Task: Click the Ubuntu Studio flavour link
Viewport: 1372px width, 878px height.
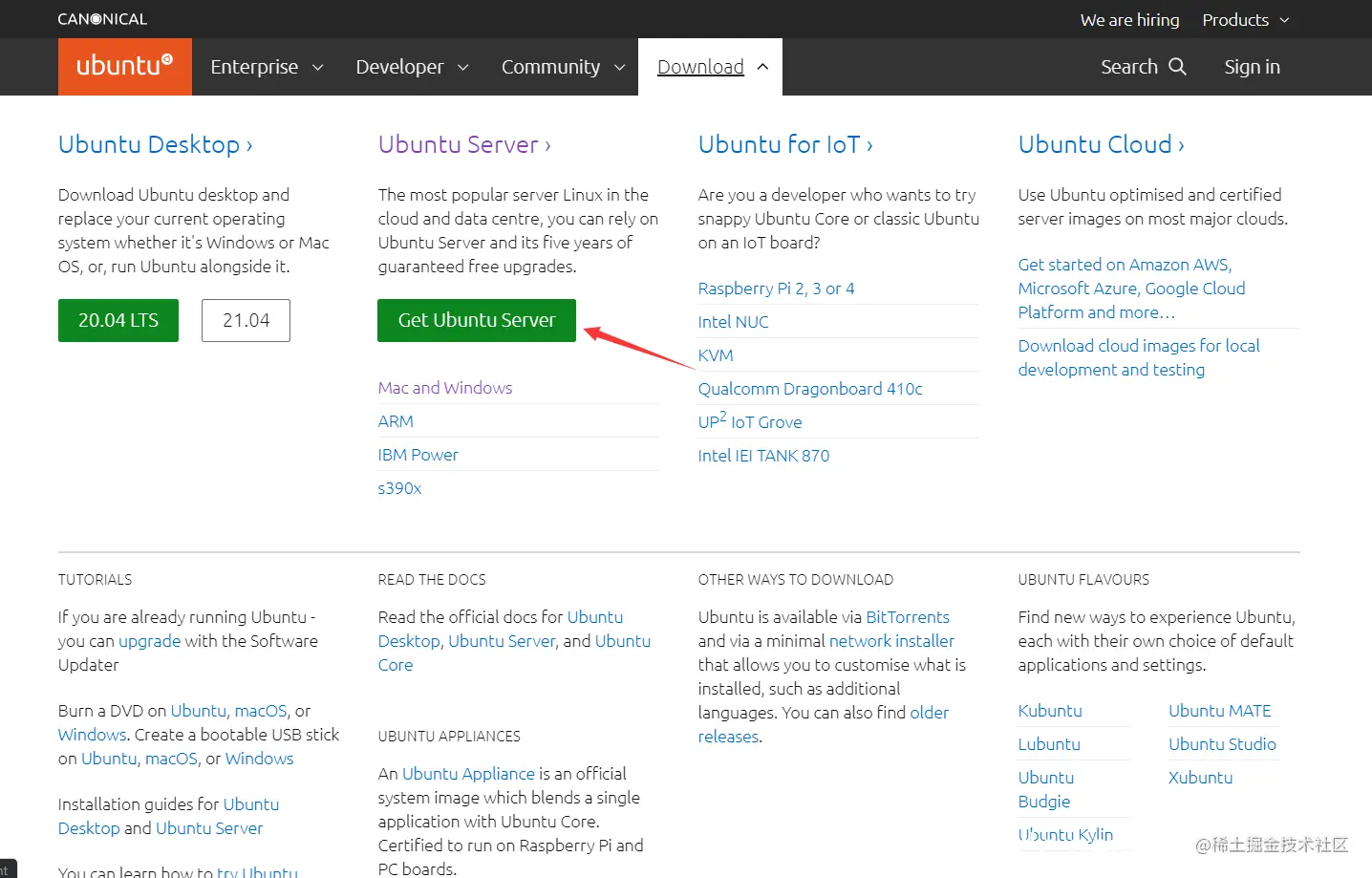Action: pos(1222,744)
